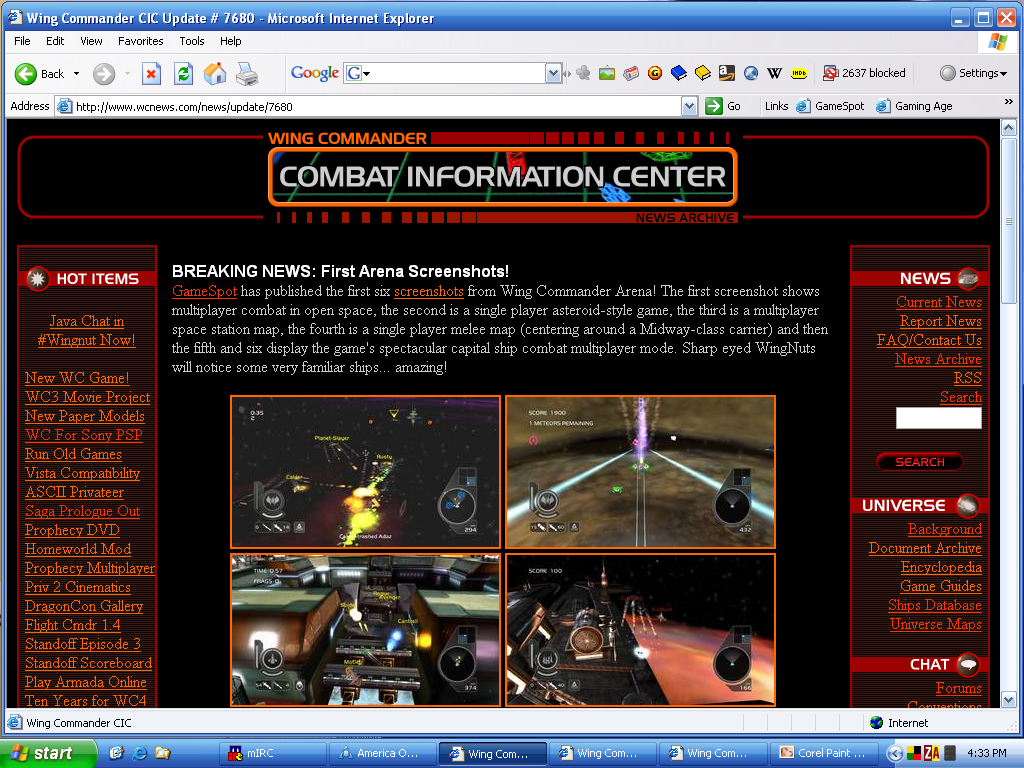Click the Print icon in toolbar
The image size is (1024, 768).
(246, 73)
